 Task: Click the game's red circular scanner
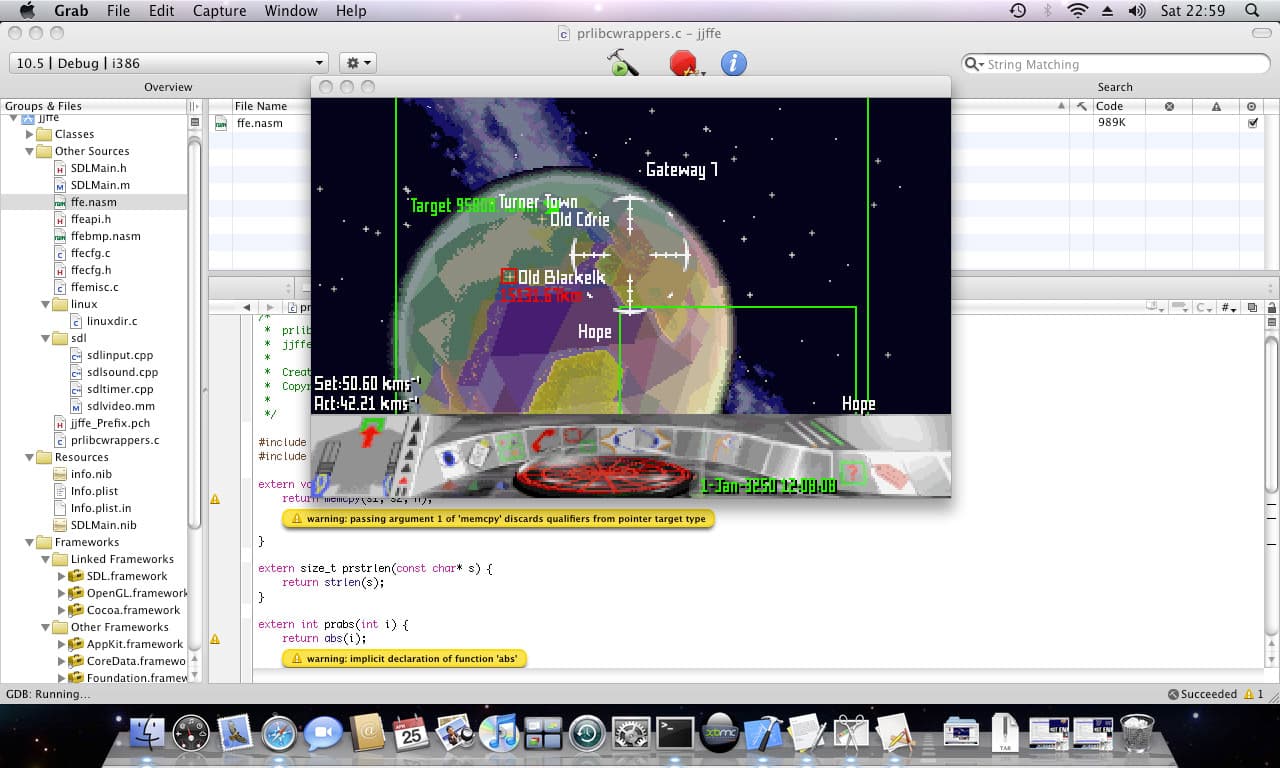pos(602,475)
